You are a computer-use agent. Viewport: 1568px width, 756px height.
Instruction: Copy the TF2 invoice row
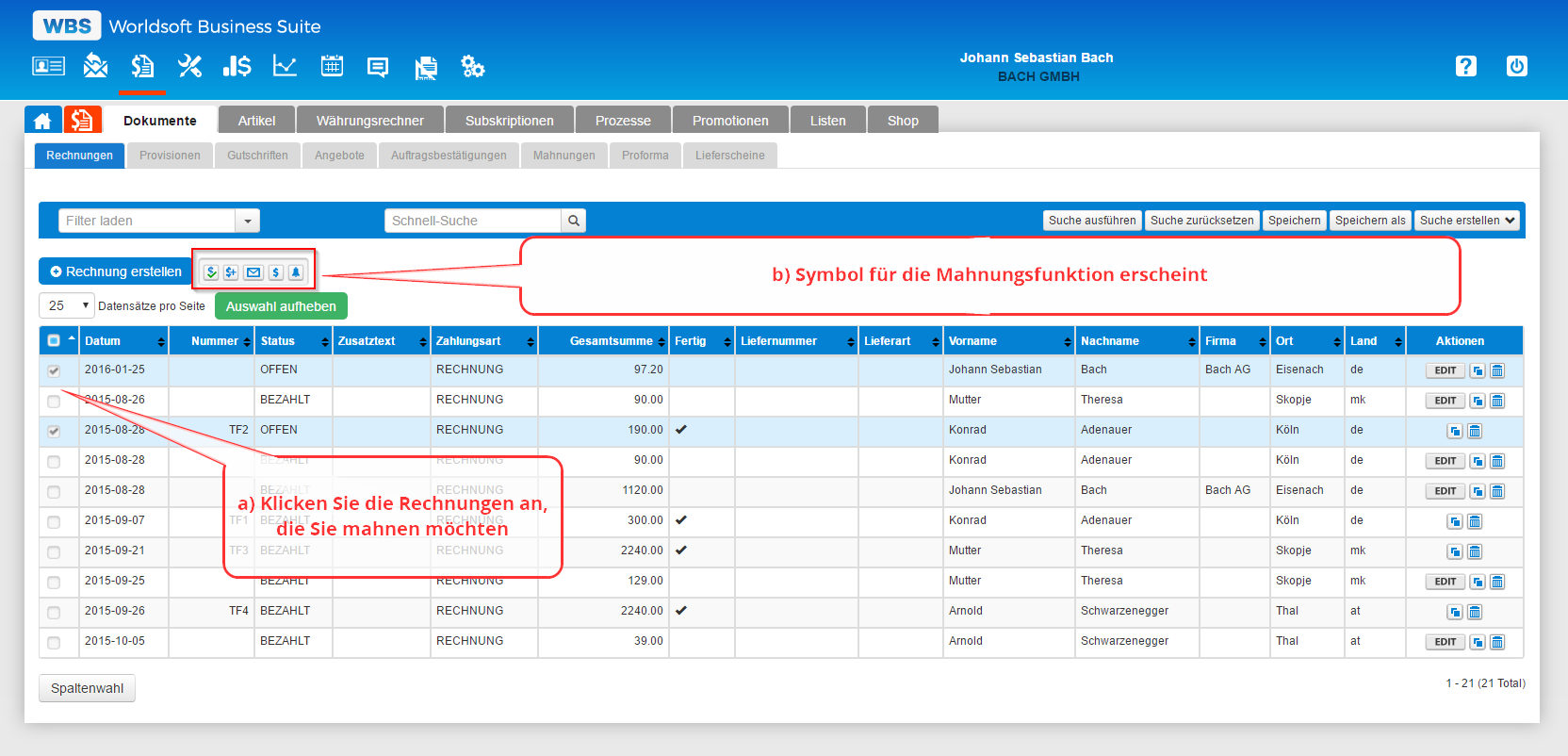click(x=1455, y=431)
